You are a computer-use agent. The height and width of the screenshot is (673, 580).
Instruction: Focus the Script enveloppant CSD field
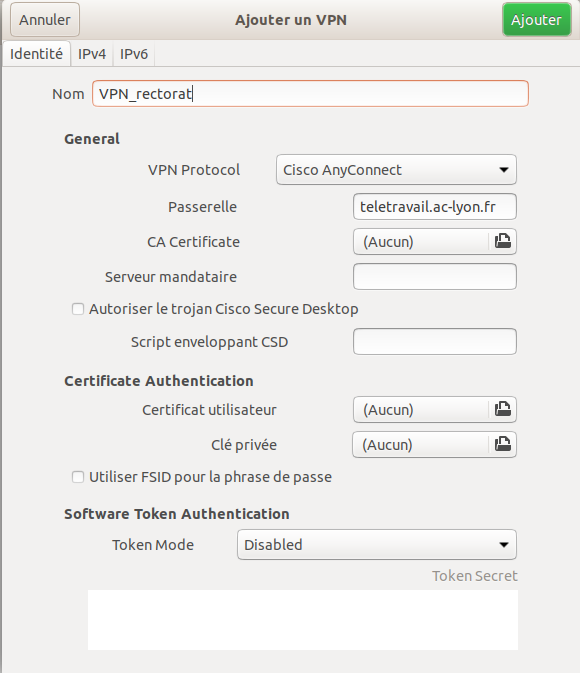click(434, 342)
